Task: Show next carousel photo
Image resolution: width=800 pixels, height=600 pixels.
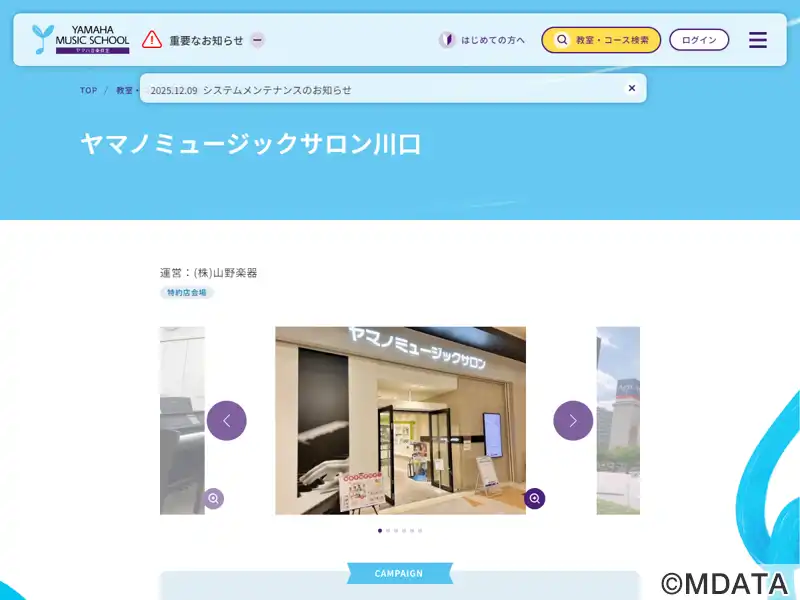Action: click(x=573, y=420)
